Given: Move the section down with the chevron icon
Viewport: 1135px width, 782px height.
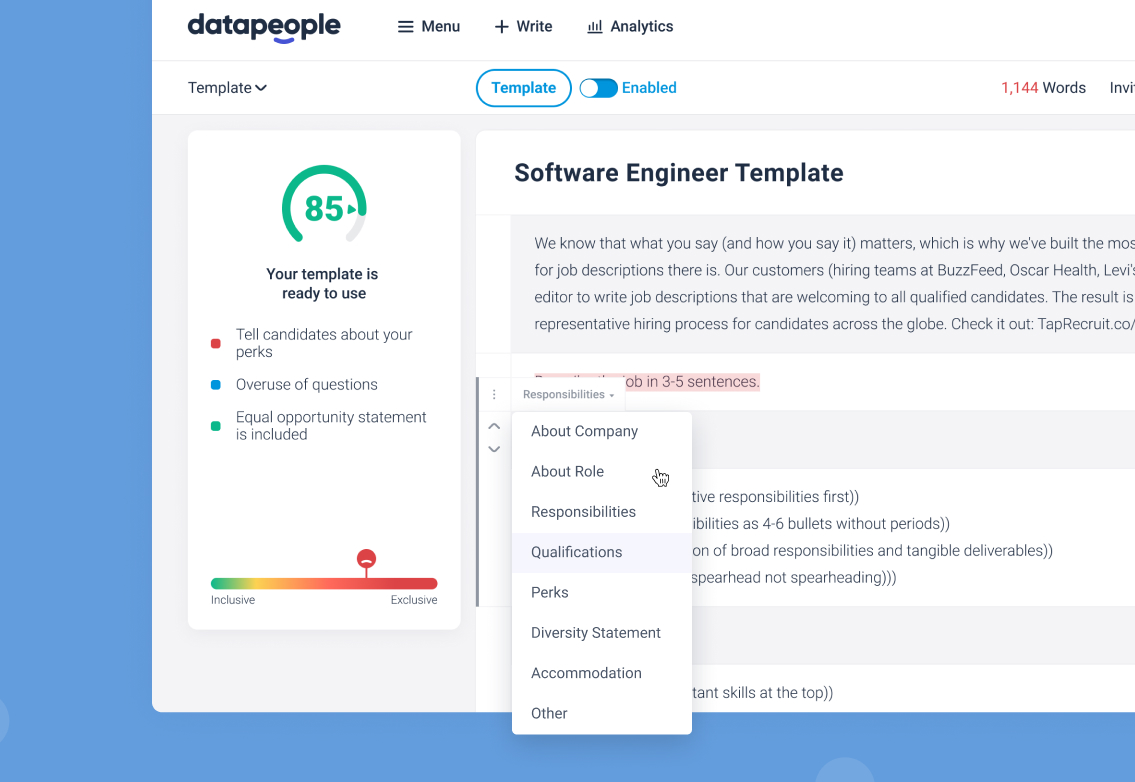Looking at the screenshot, I should [x=494, y=449].
